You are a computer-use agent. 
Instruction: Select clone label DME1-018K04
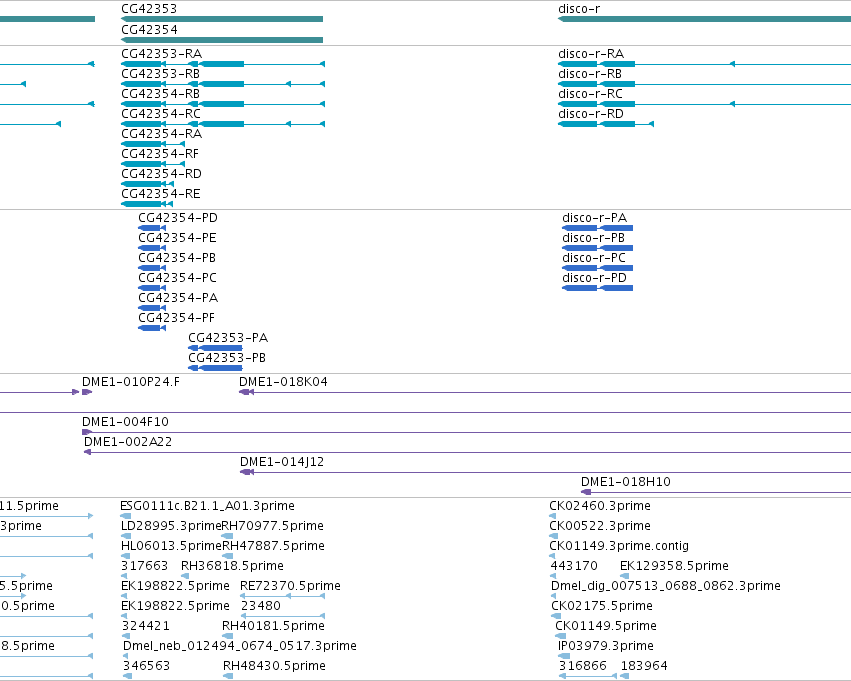coord(283,382)
